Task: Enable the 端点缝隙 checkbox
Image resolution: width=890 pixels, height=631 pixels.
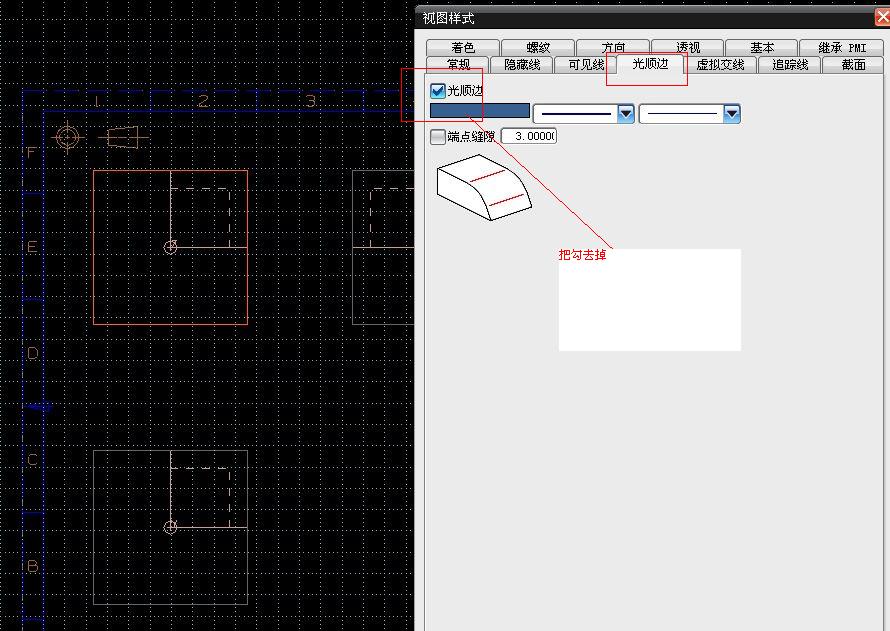Action: pos(438,137)
